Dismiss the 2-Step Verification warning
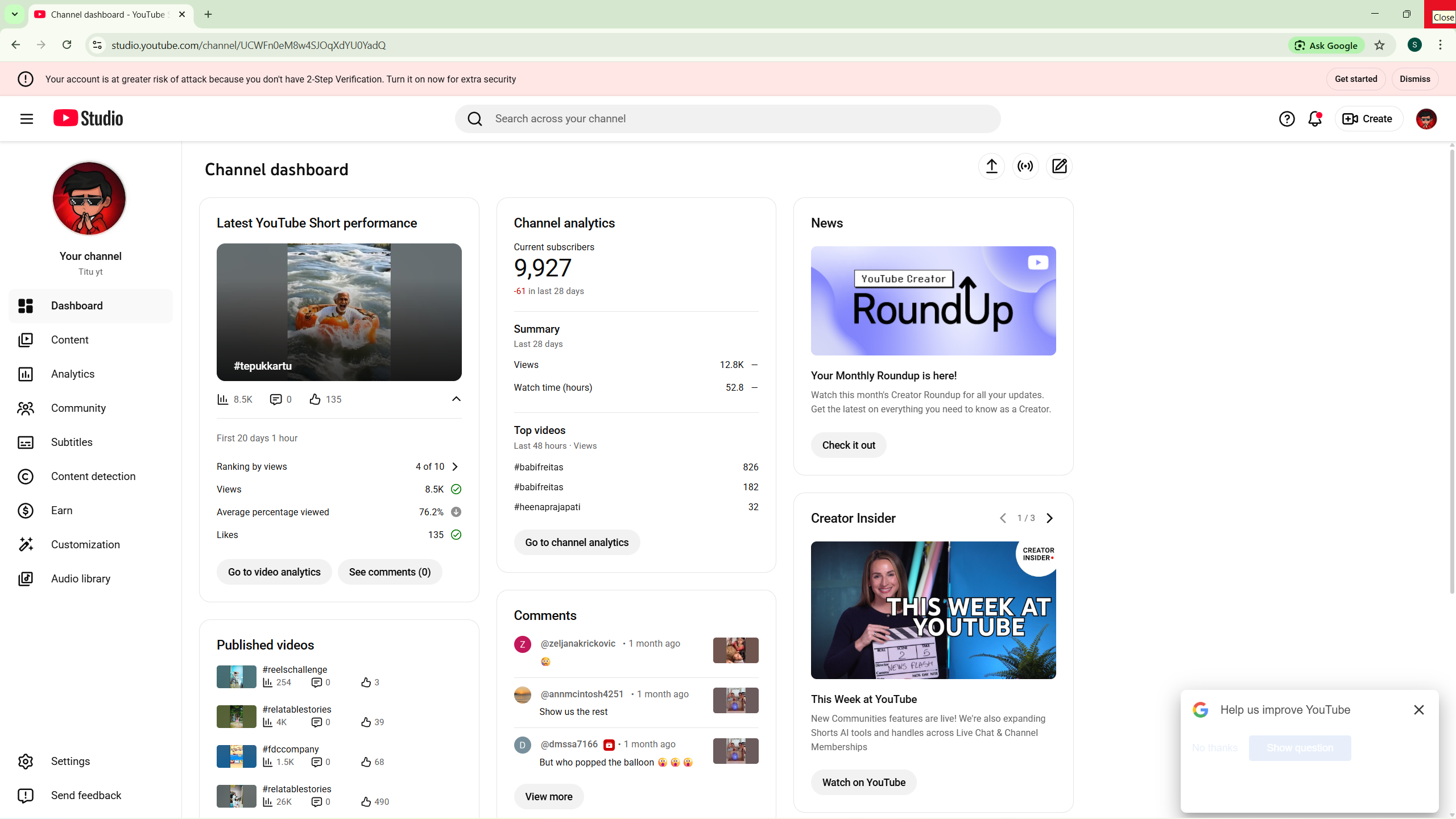This screenshot has height=819, width=1456. click(1414, 79)
